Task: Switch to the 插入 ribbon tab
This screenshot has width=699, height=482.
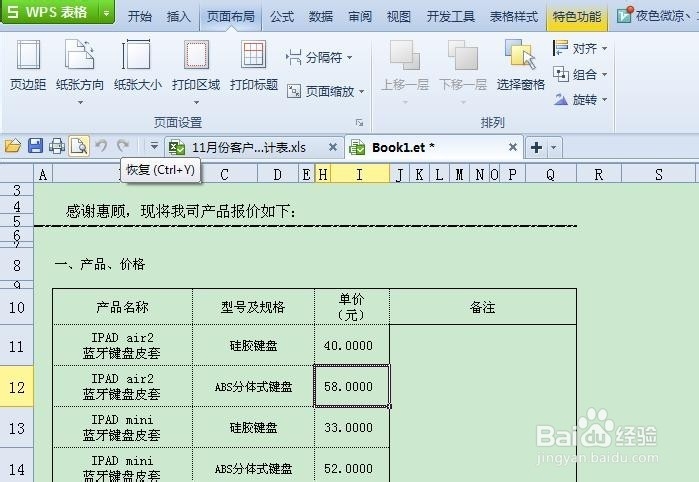Action: pyautogui.click(x=178, y=16)
